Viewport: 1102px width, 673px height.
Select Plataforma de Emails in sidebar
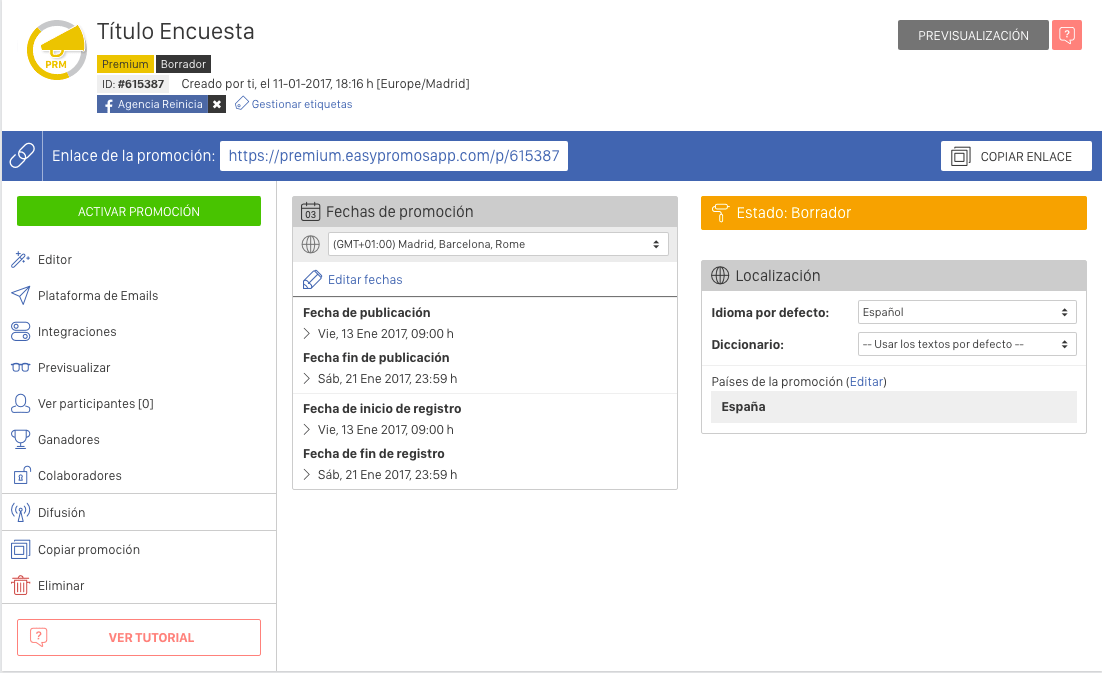100,295
